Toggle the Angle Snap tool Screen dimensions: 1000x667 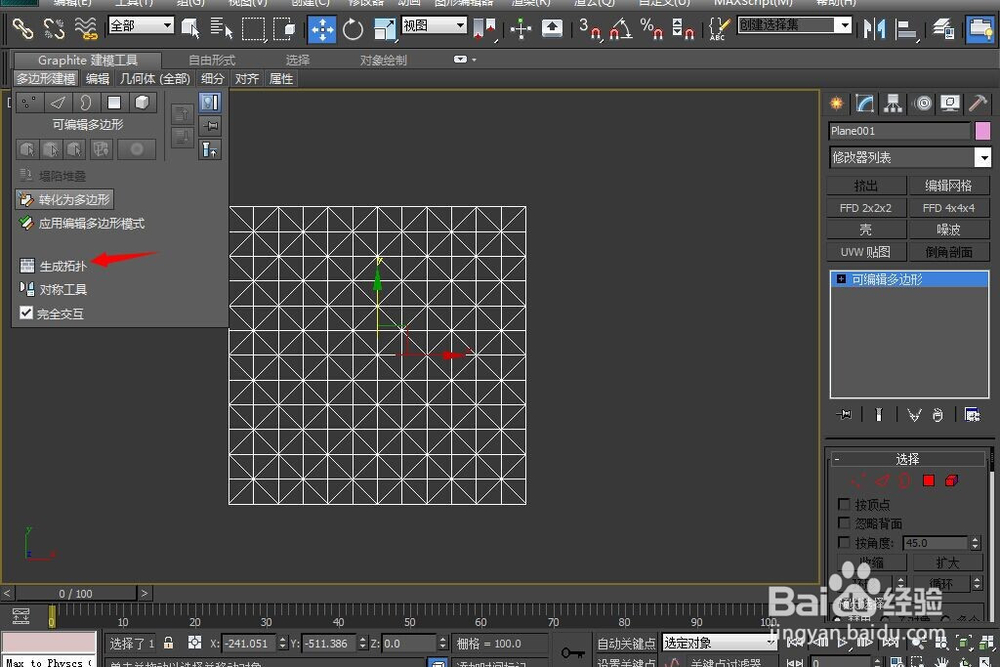coord(621,29)
